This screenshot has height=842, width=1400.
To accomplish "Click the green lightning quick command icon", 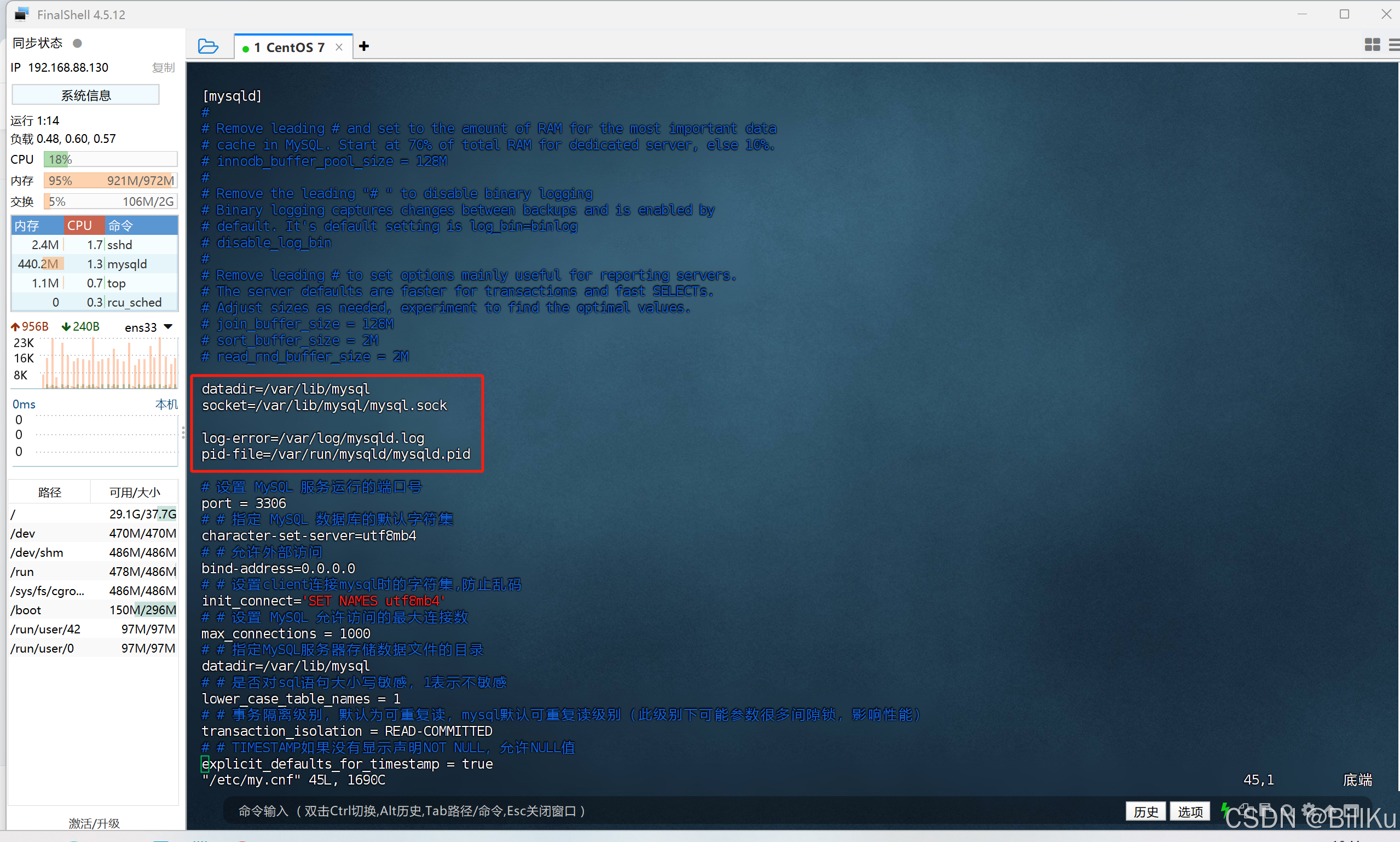I will pos(1225,810).
